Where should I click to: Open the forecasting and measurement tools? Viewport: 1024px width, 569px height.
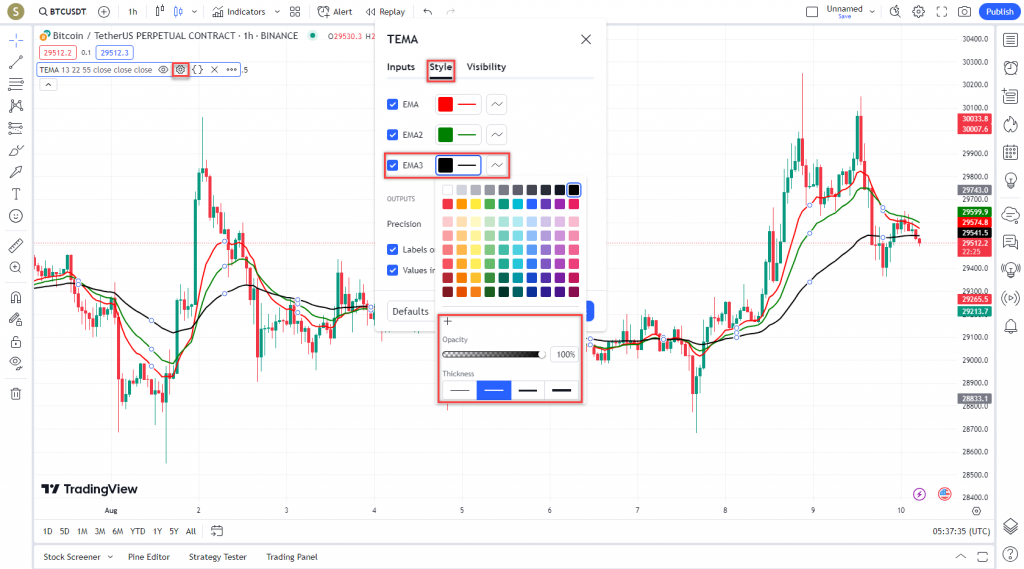click(16, 128)
